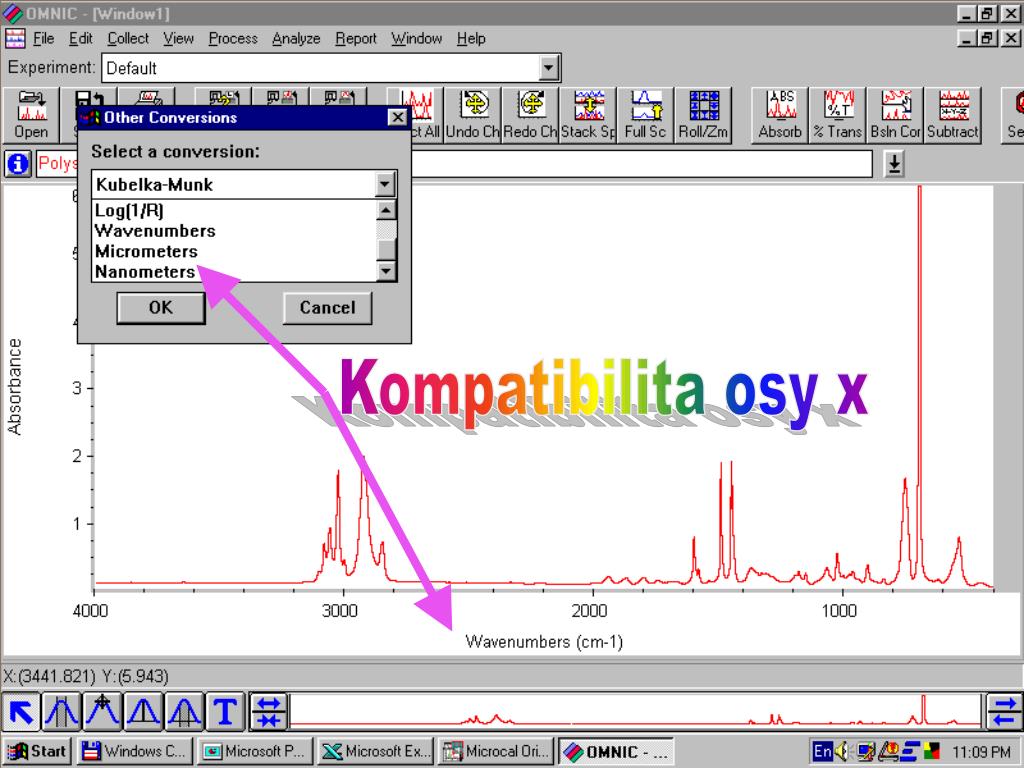
Task: Open the Process menu
Action: [x=233, y=39]
